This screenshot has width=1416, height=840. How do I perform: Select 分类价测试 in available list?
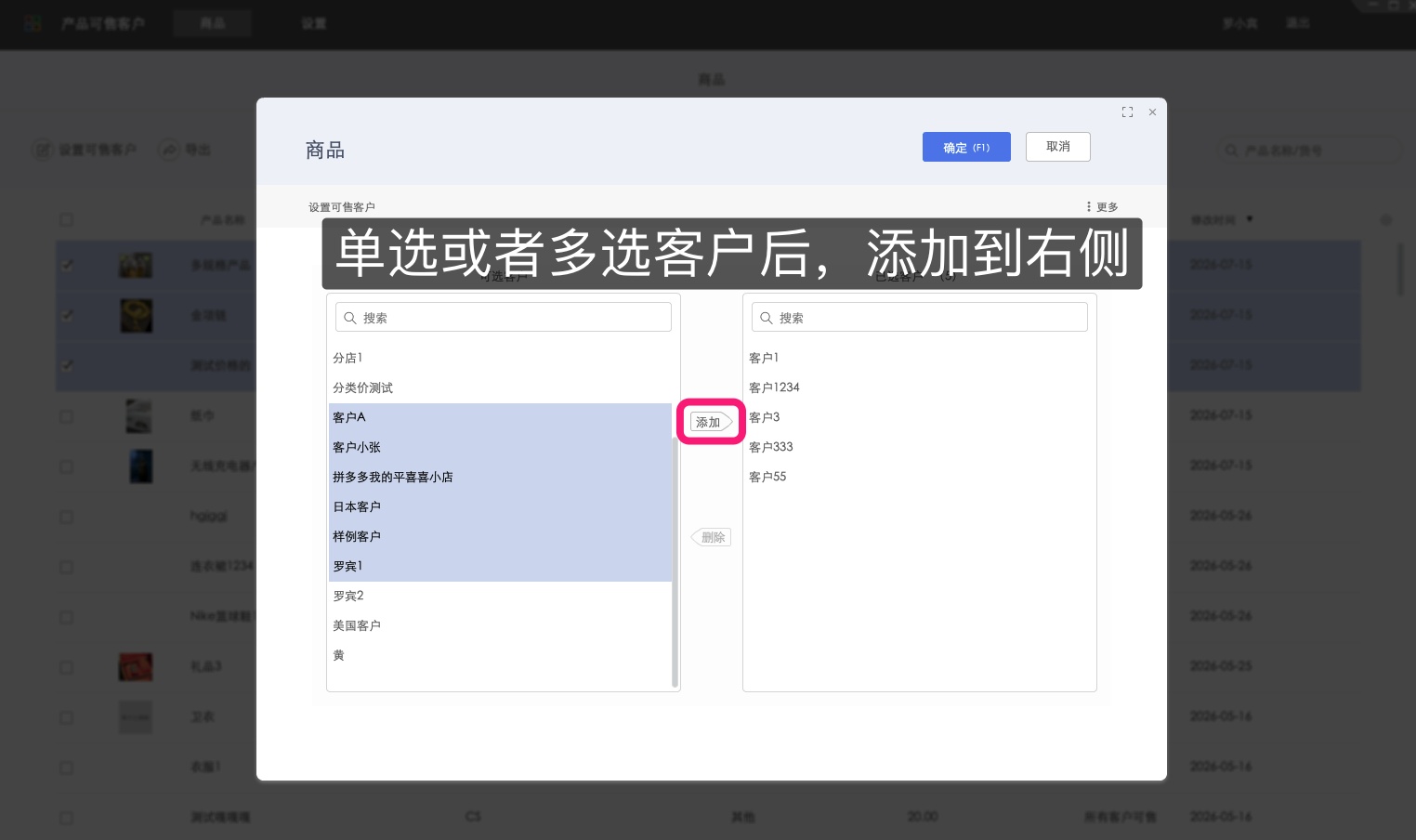tap(500, 387)
